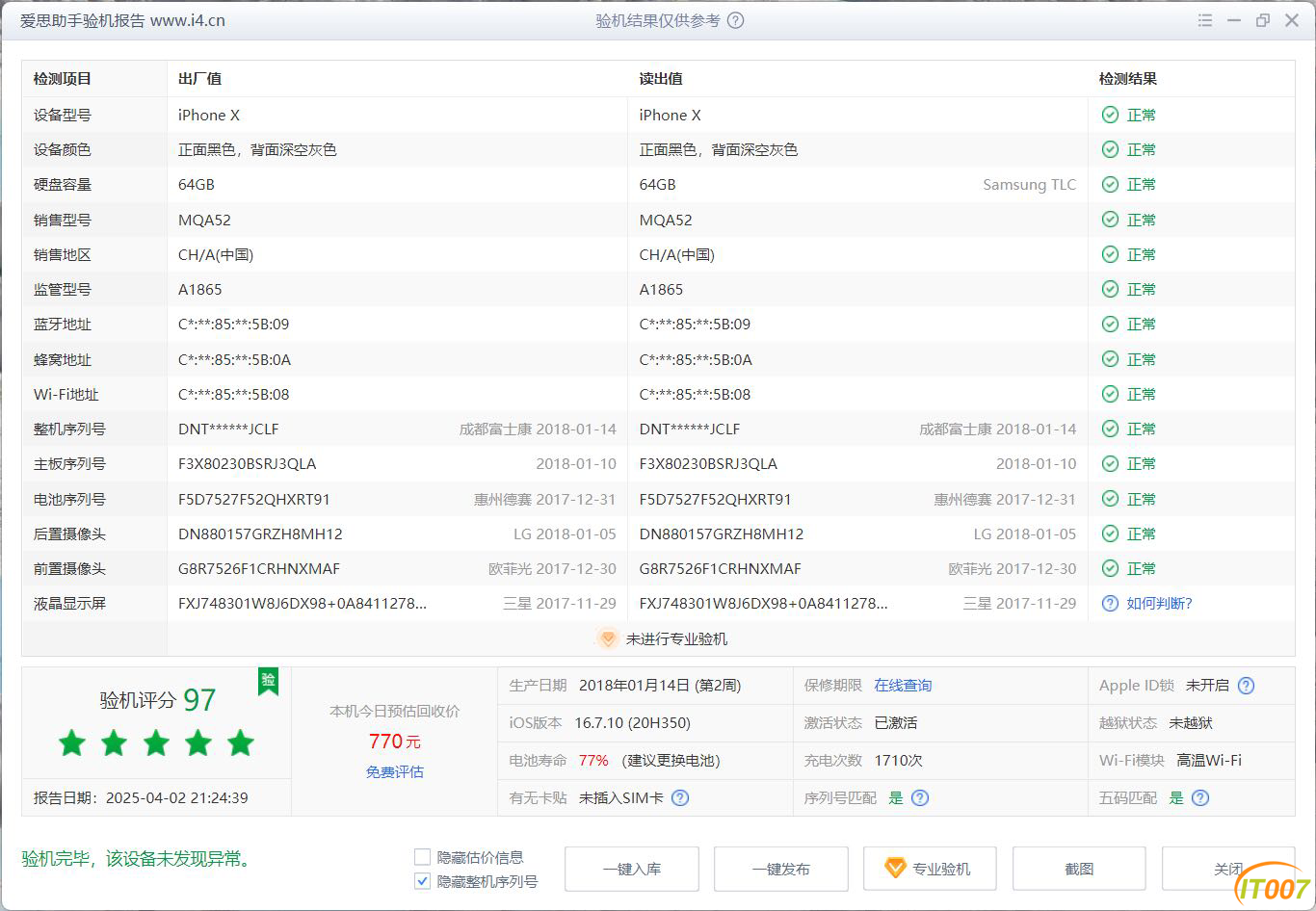
Task: Click the green 验 badge on score panel
Action: pyautogui.click(x=268, y=681)
